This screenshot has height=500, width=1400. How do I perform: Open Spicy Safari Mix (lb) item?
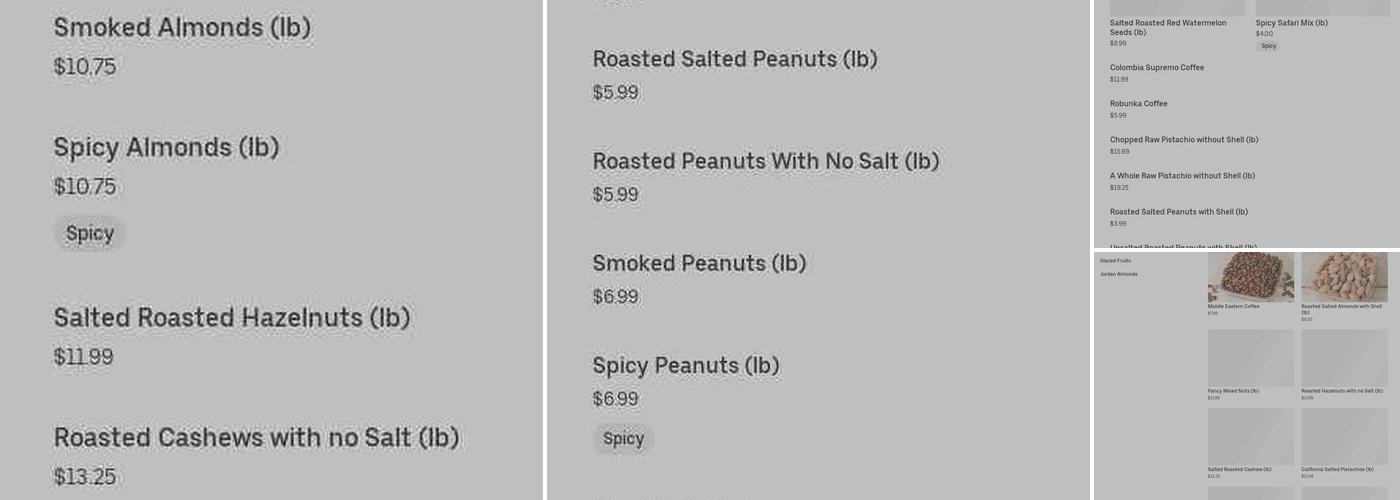(1291, 23)
